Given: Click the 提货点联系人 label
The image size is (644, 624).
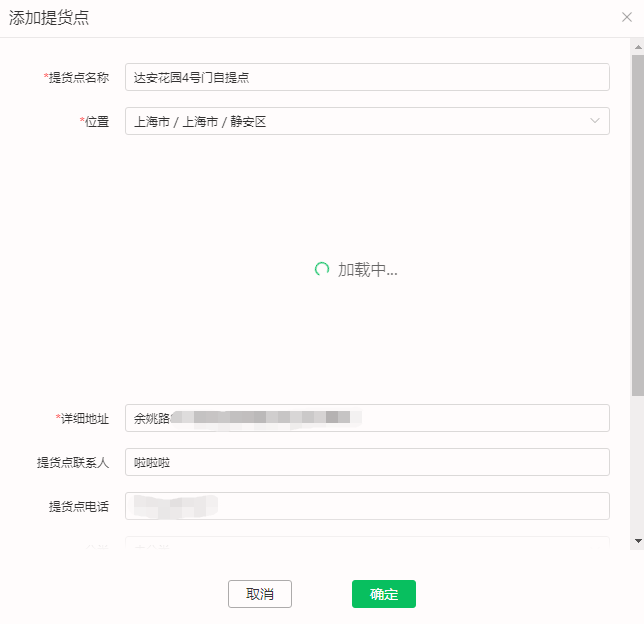Looking at the screenshot, I should click(73, 463).
